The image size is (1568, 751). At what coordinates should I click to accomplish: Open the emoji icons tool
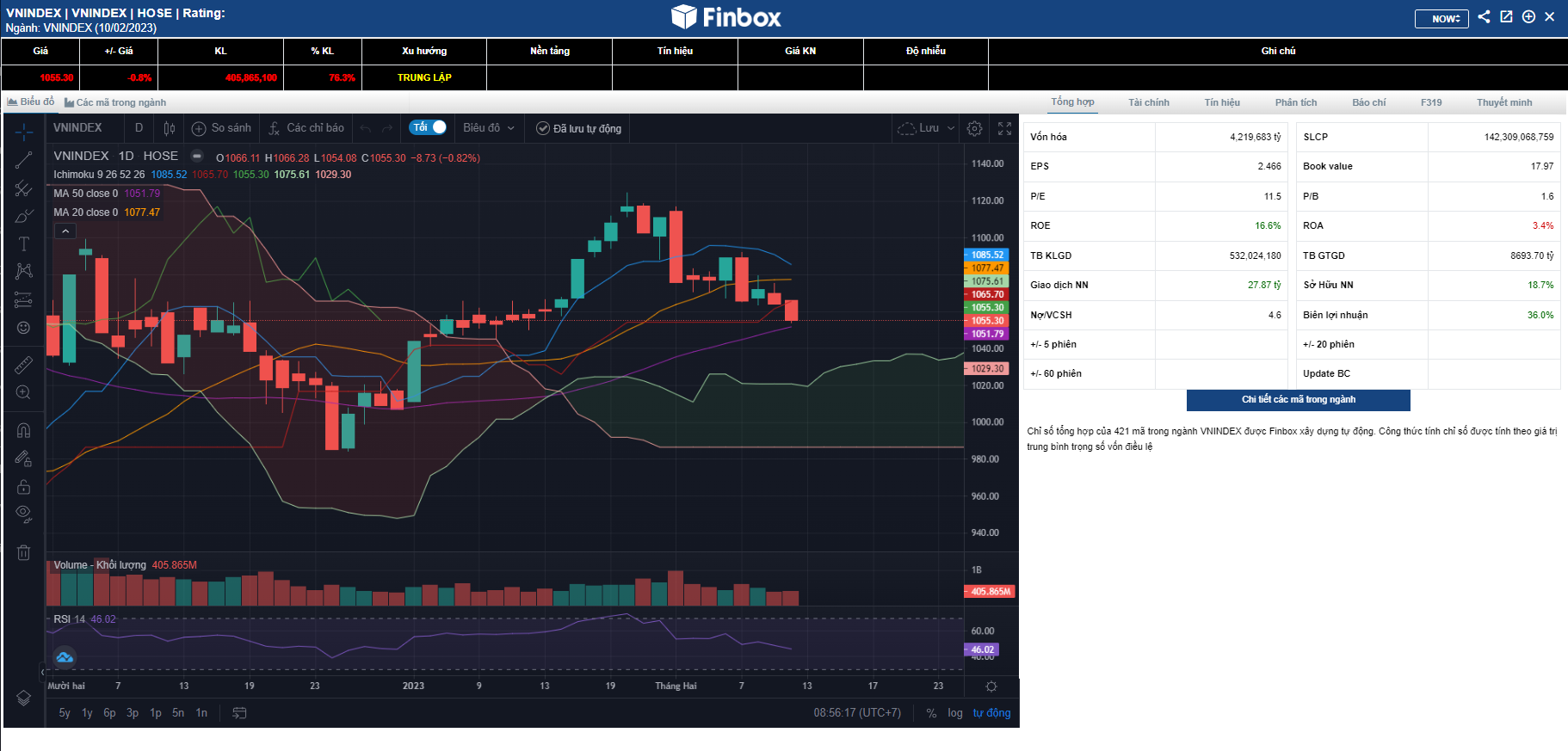tap(23, 328)
